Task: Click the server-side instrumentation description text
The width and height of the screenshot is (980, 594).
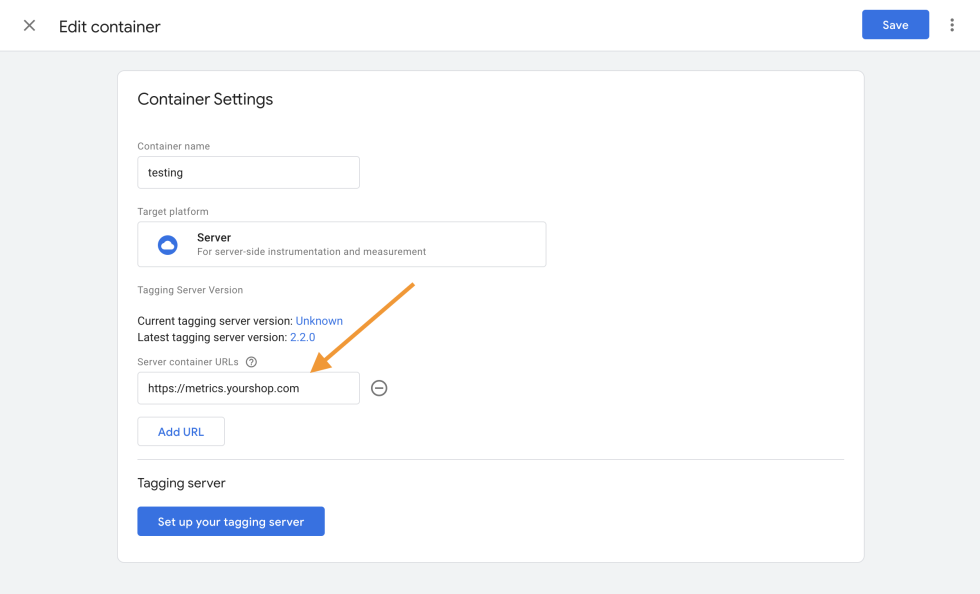Action: coord(311,252)
